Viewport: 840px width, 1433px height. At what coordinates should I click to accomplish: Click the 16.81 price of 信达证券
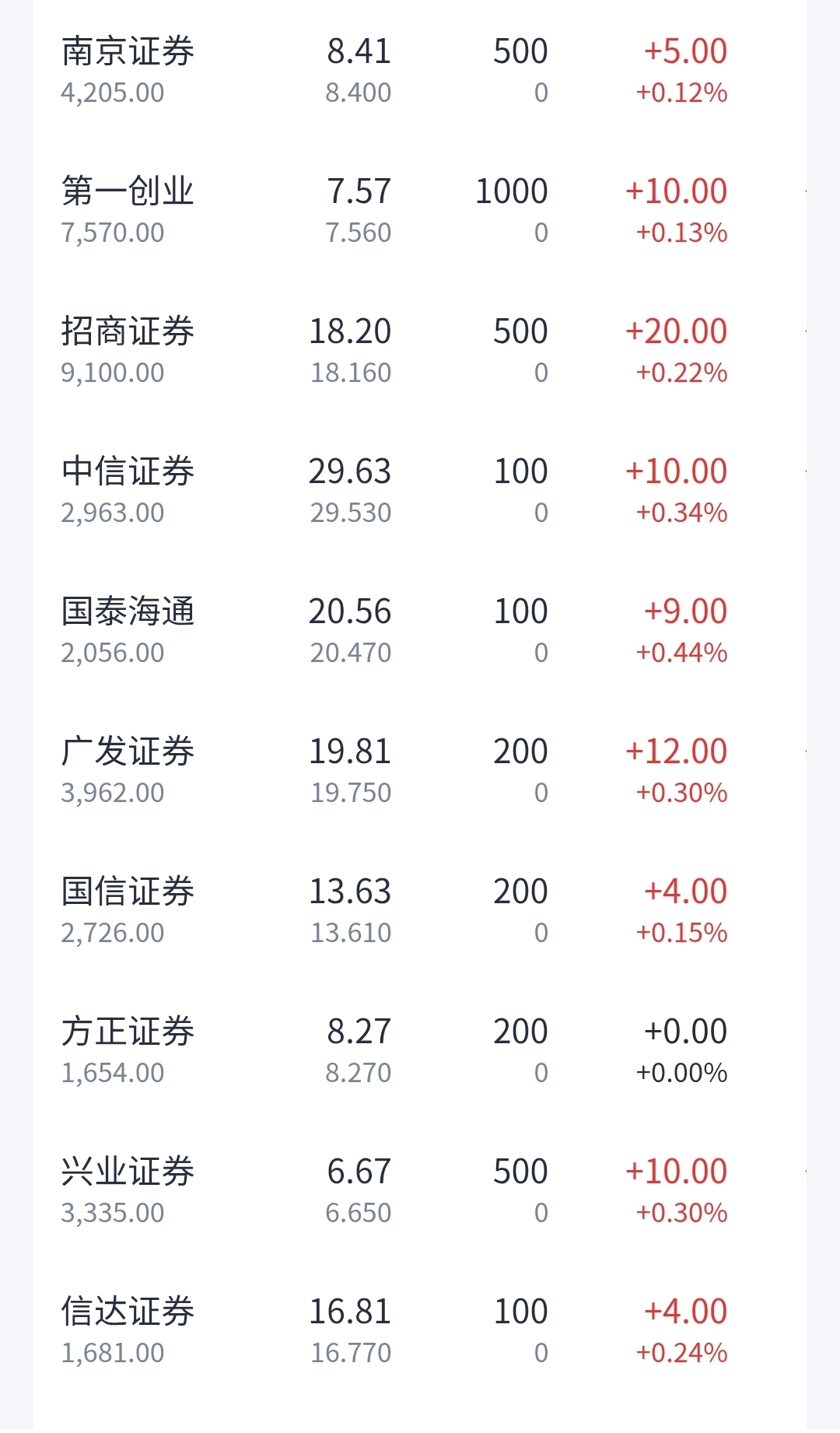(350, 1312)
